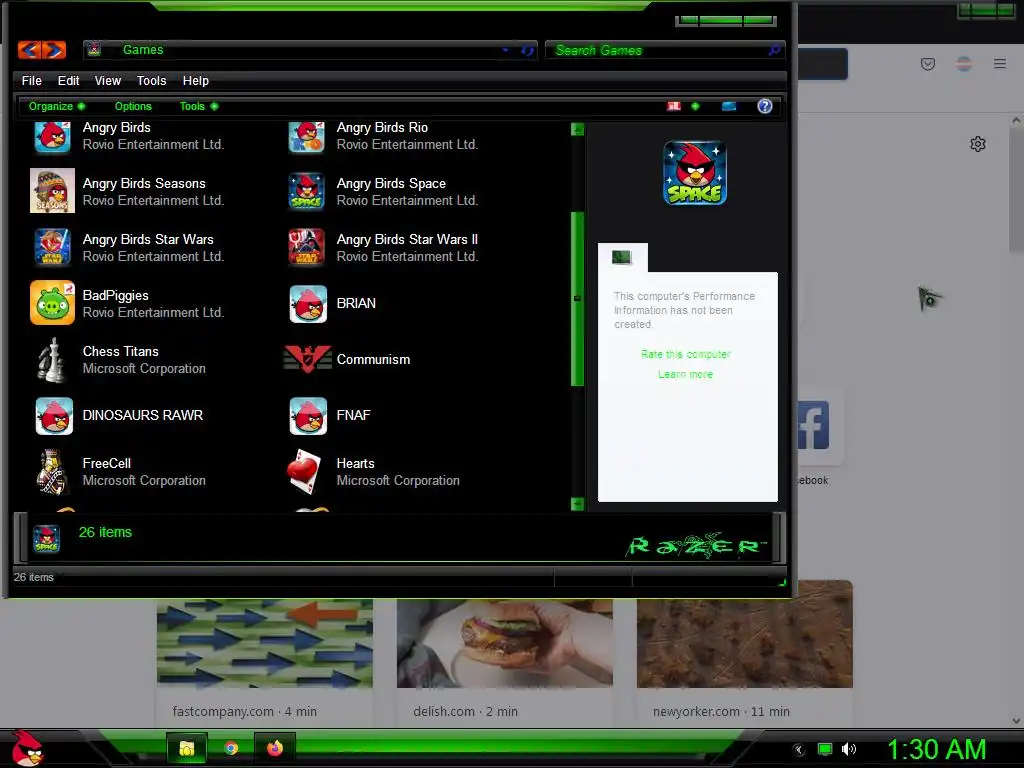Select Angry Birds Seasons icon
This screenshot has width=1024, height=768.
pyautogui.click(x=52, y=191)
